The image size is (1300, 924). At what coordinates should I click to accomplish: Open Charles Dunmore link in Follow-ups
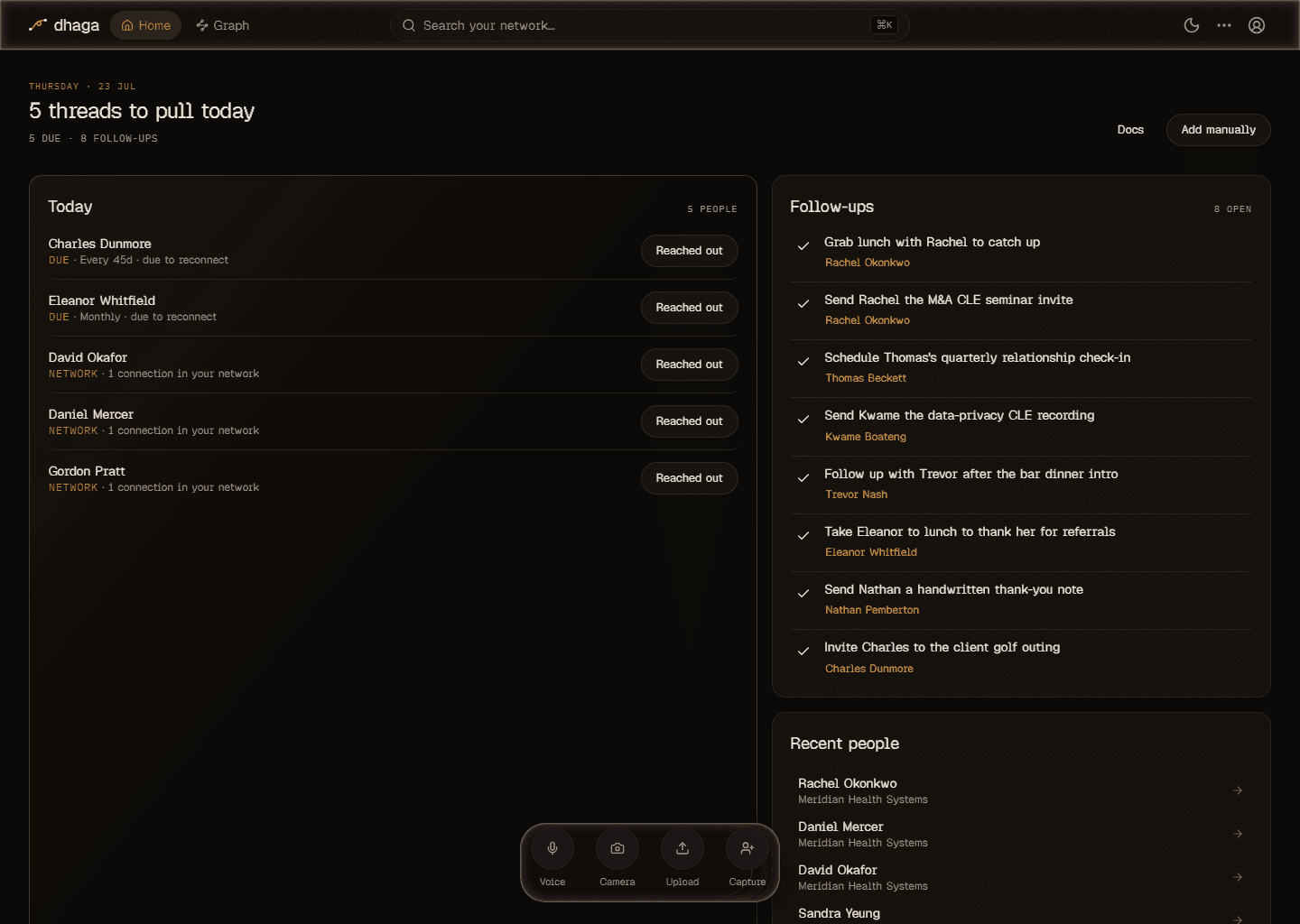click(869, 669)
